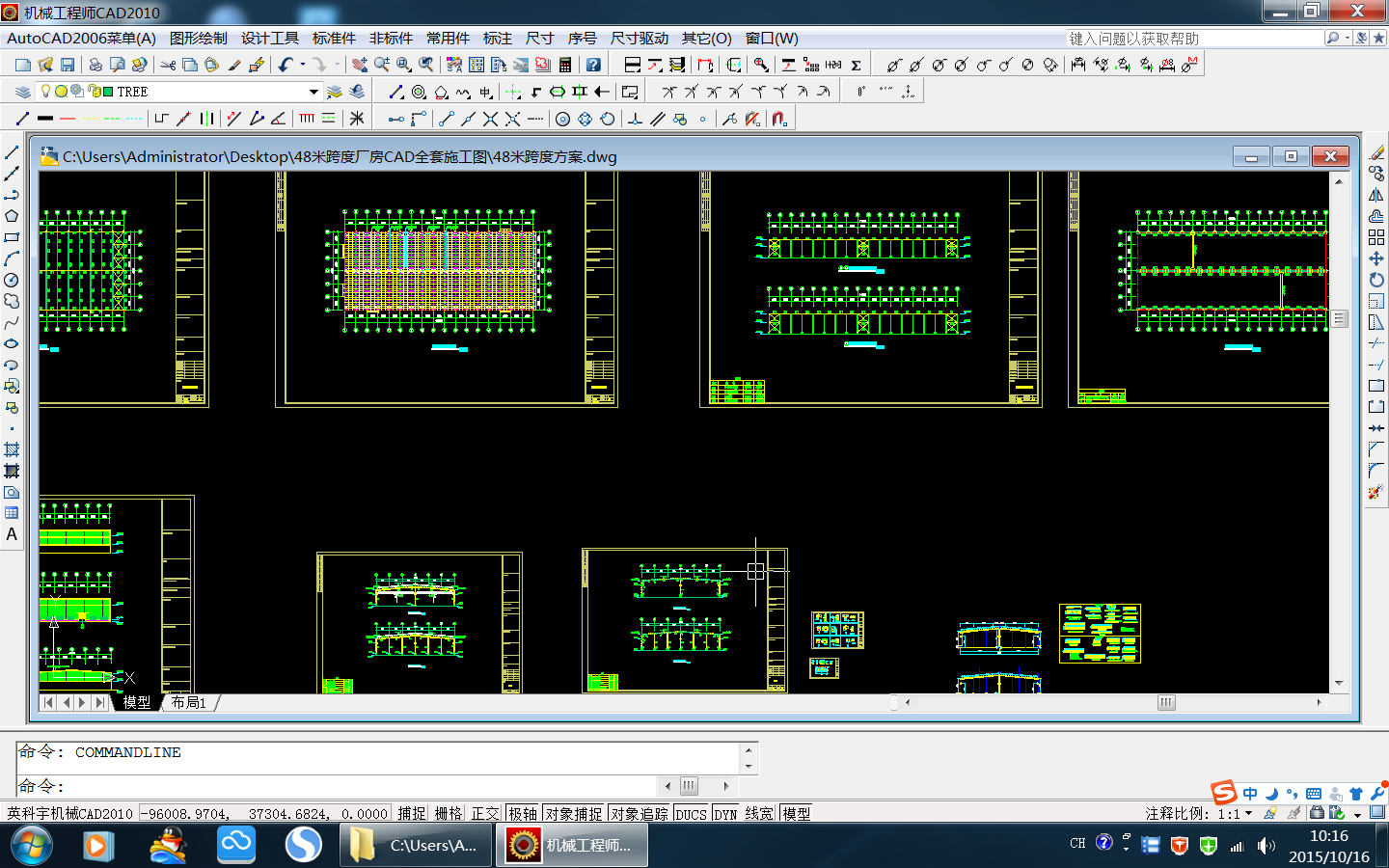Open the calculator tool icon

565,65
